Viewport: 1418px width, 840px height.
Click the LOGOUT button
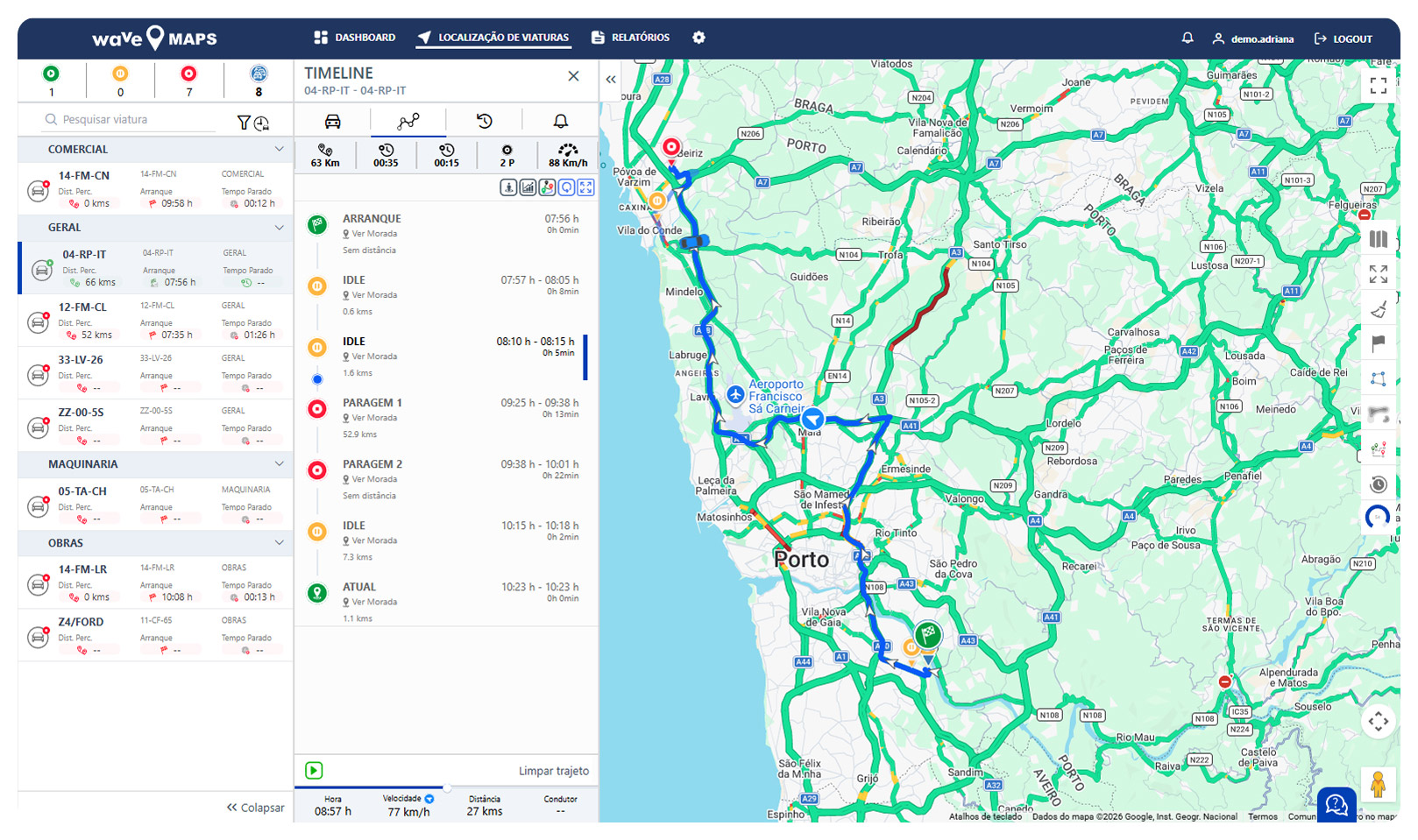tap(1344, 39)
